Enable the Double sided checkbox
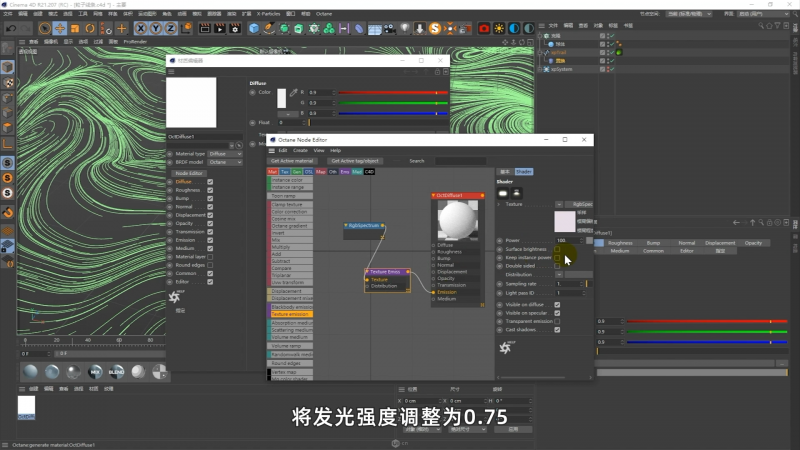800x450 pixels. pyautogui.click(x=557, y=266)
